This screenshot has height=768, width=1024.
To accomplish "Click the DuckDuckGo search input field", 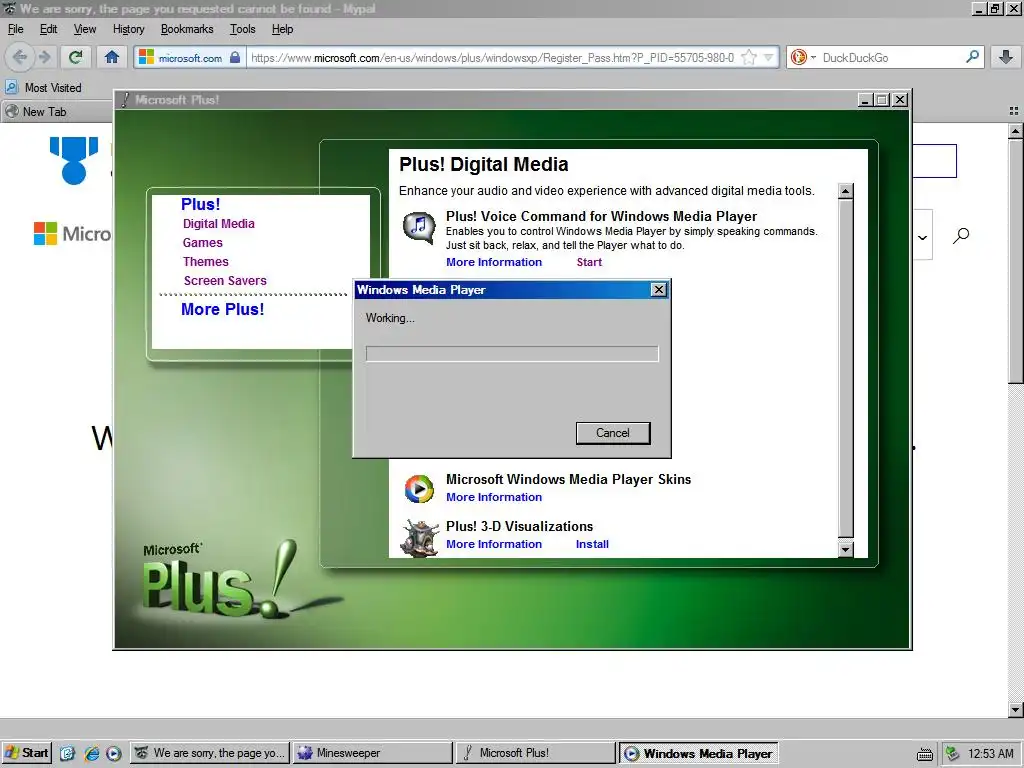I will coord(892,57).
